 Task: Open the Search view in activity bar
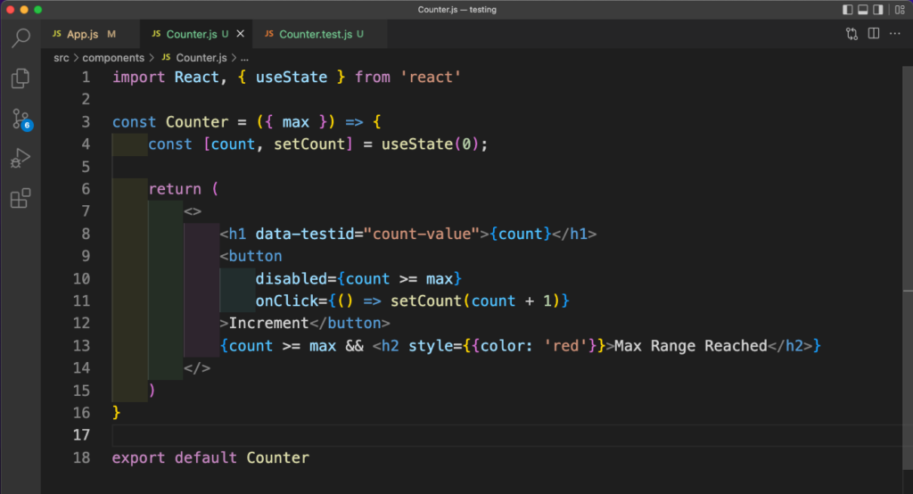pos(20,40)
